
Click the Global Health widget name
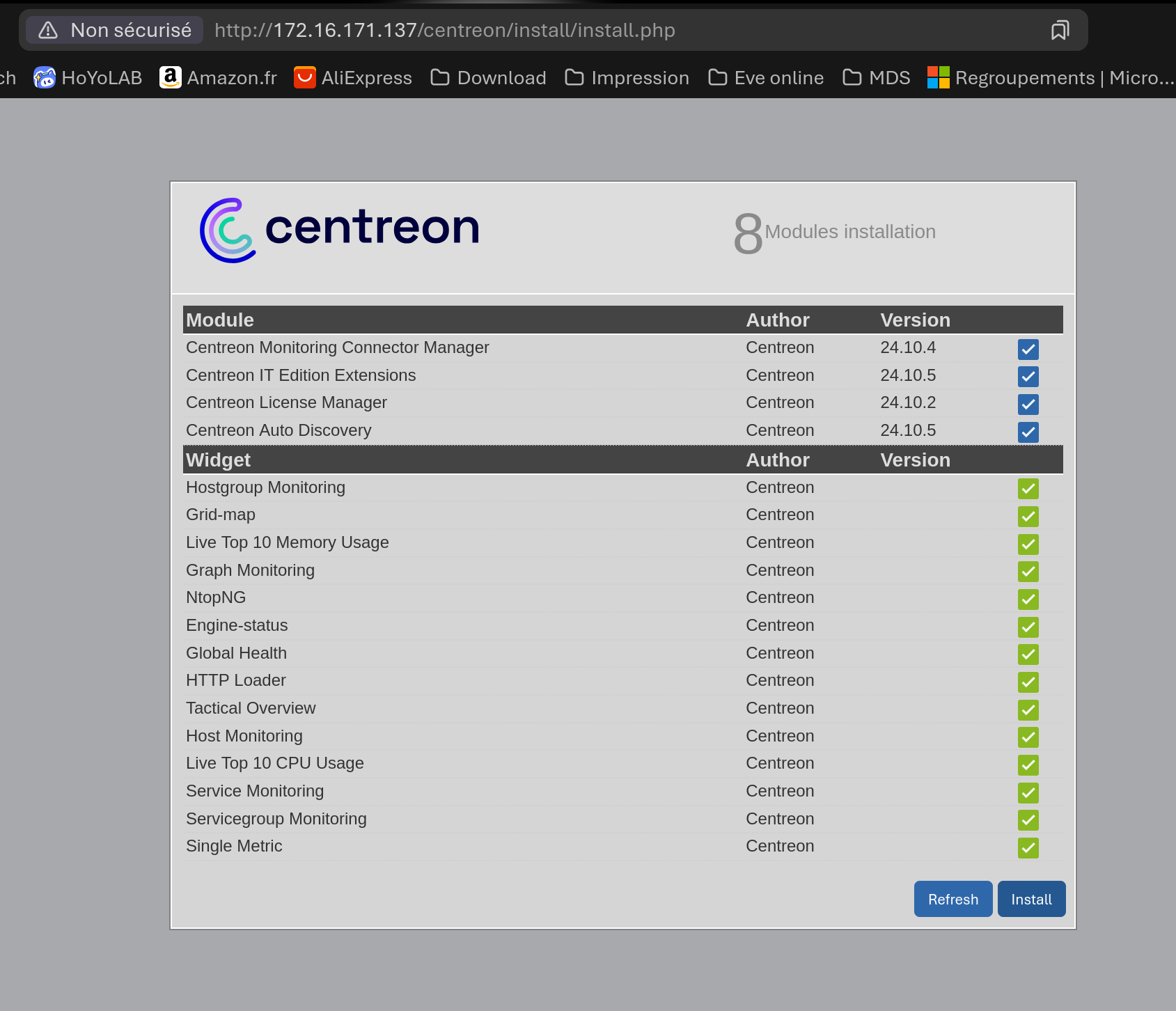(236, 653)
